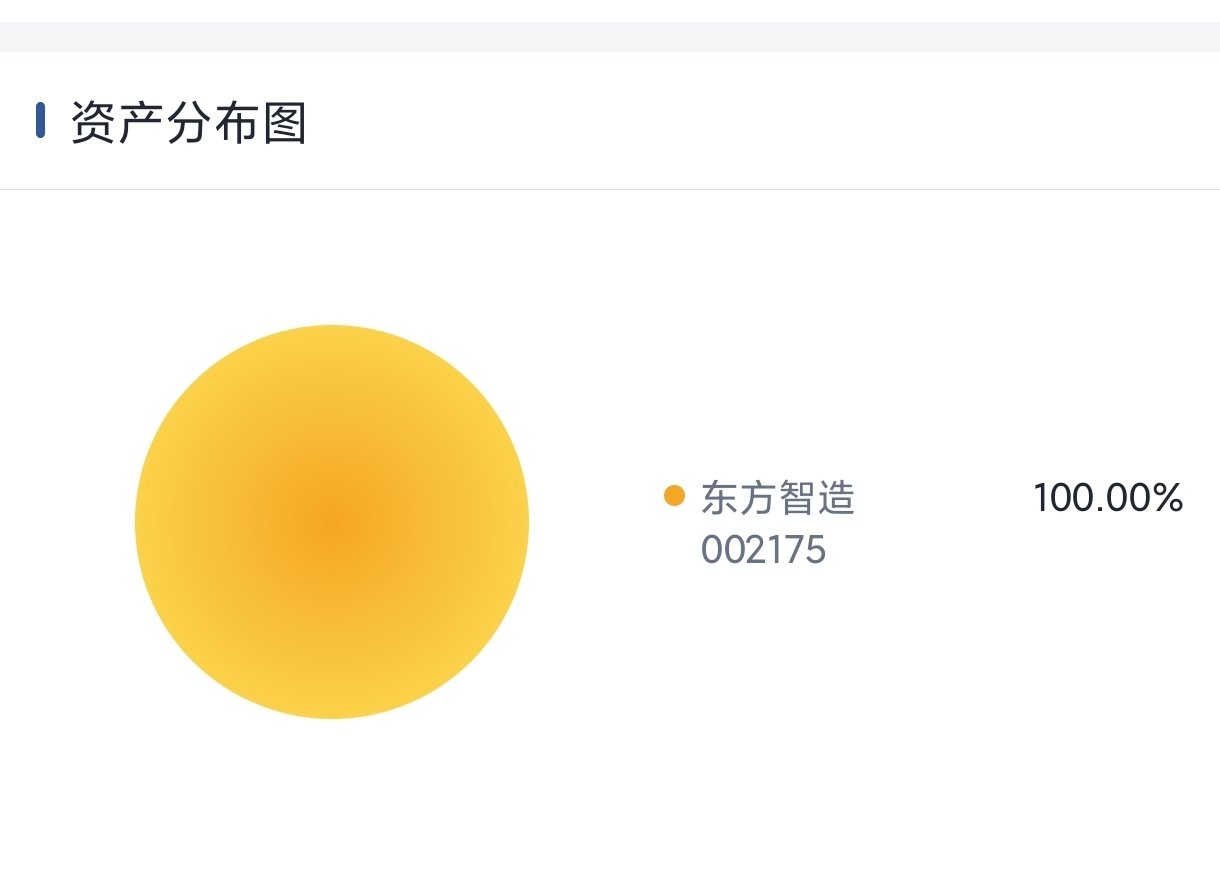1220x881 pixels.
Task: Click the last digit 5 of code 002175
Action: tap(815, 549)
